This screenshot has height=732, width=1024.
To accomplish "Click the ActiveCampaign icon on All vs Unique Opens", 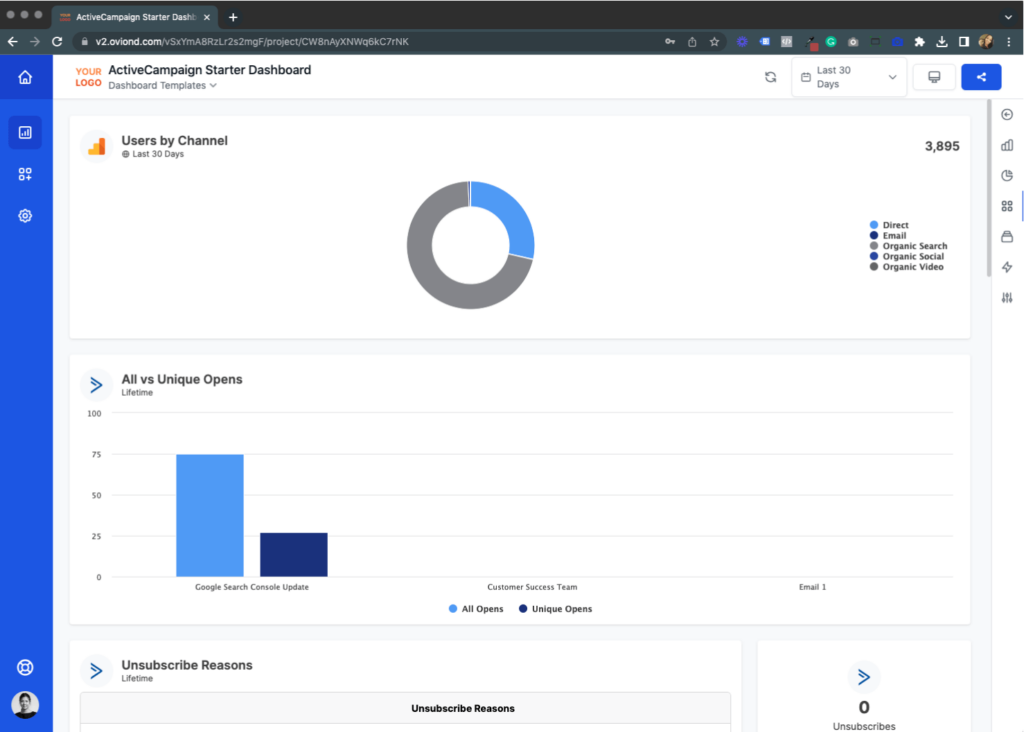I will [x=97, y=385].
